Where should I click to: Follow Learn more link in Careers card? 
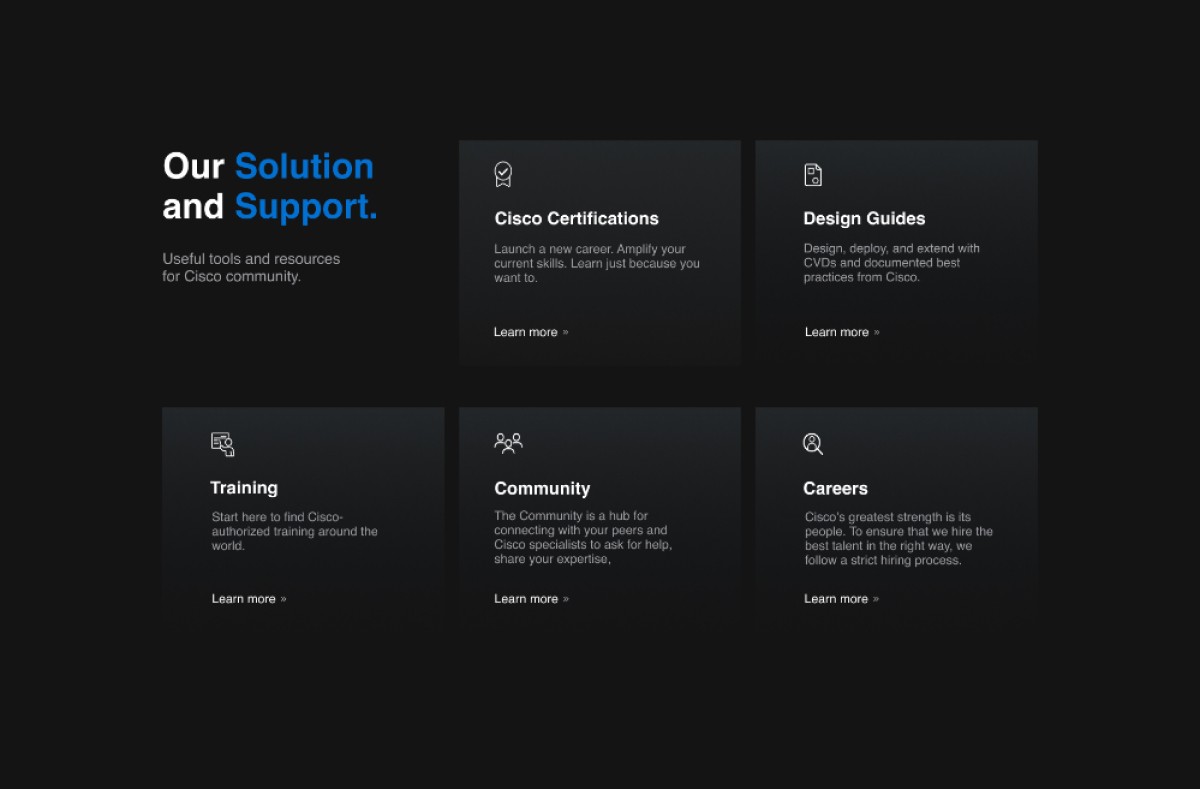(x=841, y=599)
